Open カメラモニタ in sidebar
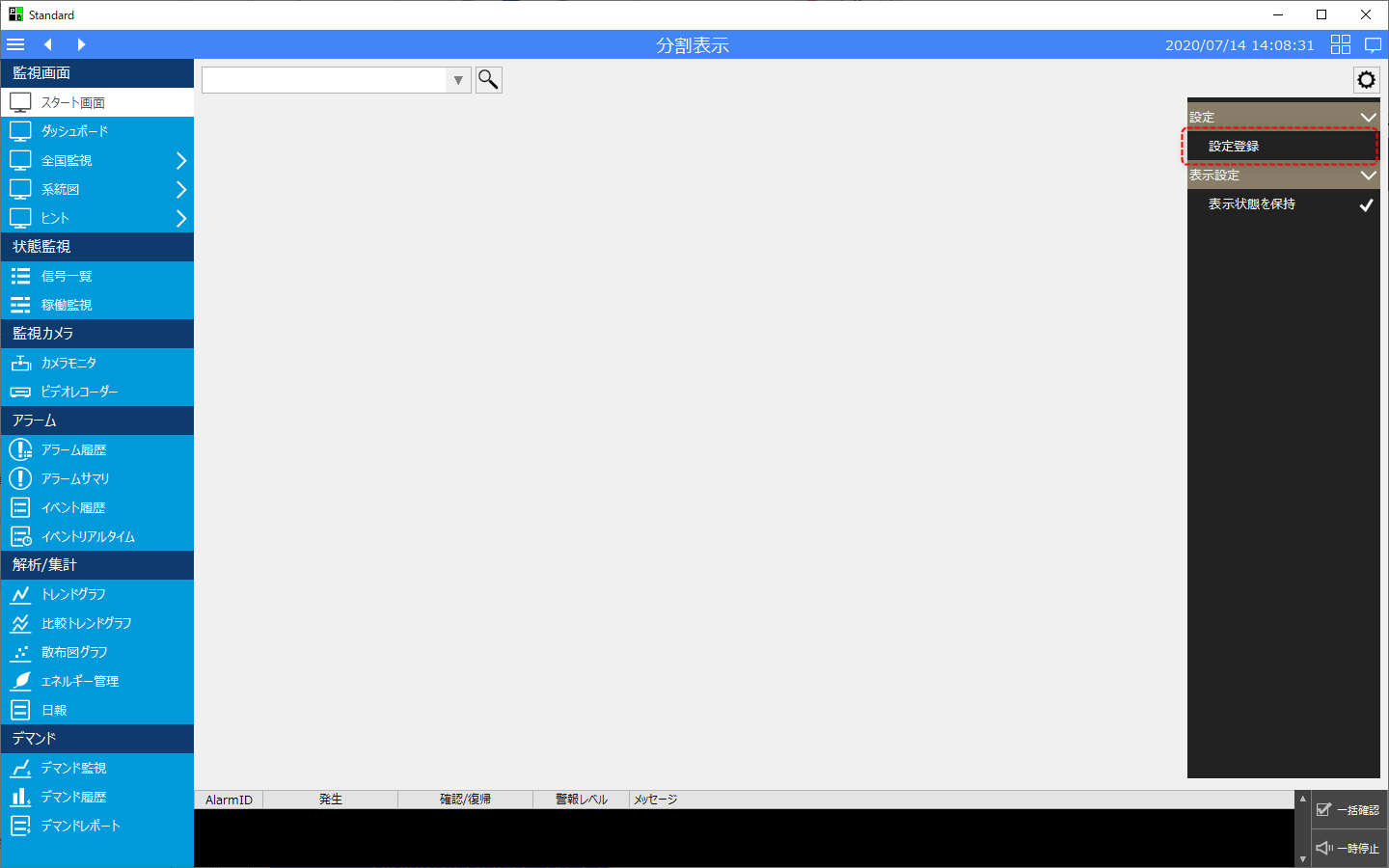The height and width of the screenshot is (868, 1389). coord(68,364)
